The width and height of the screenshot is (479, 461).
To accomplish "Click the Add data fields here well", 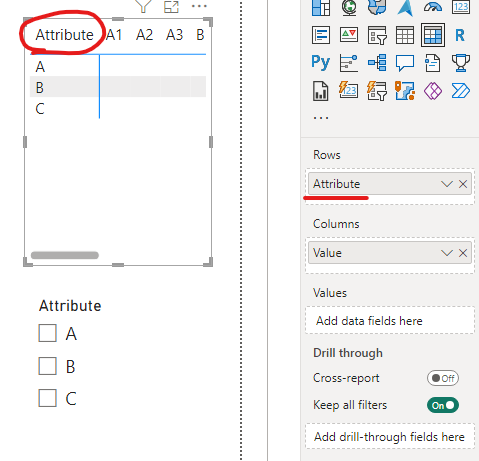I will tap(390, 320).
